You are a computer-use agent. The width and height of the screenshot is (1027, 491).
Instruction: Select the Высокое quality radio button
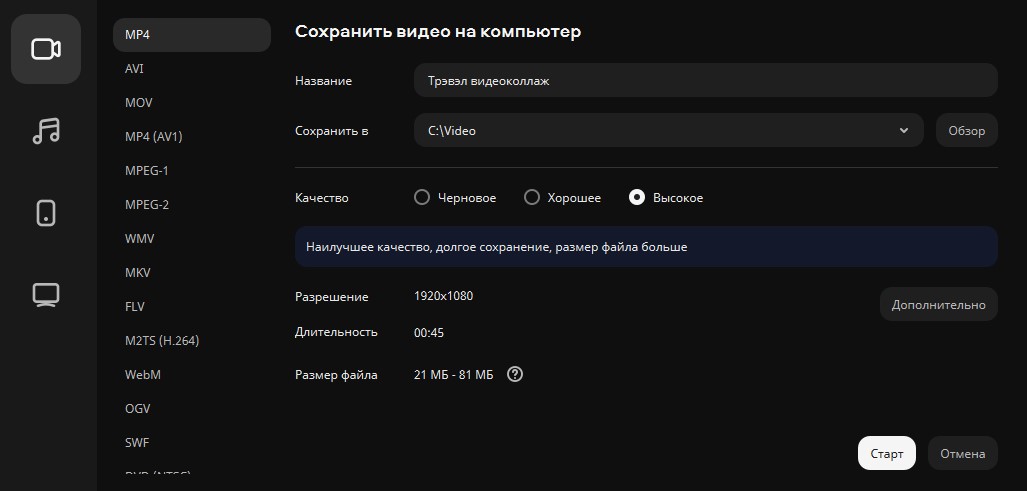[637, 198]
